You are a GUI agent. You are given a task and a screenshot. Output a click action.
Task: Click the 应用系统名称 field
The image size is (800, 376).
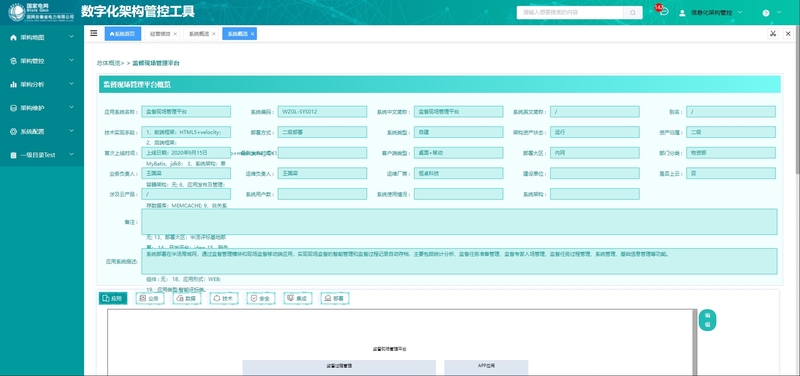point(186,111)
